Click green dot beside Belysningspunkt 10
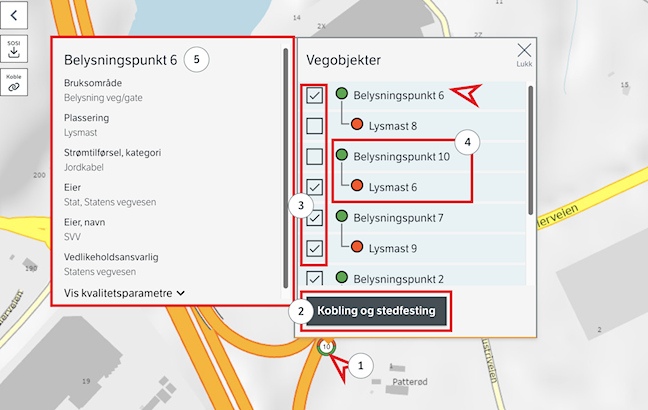This screenshot has height=410, width=648. point(342,155)
